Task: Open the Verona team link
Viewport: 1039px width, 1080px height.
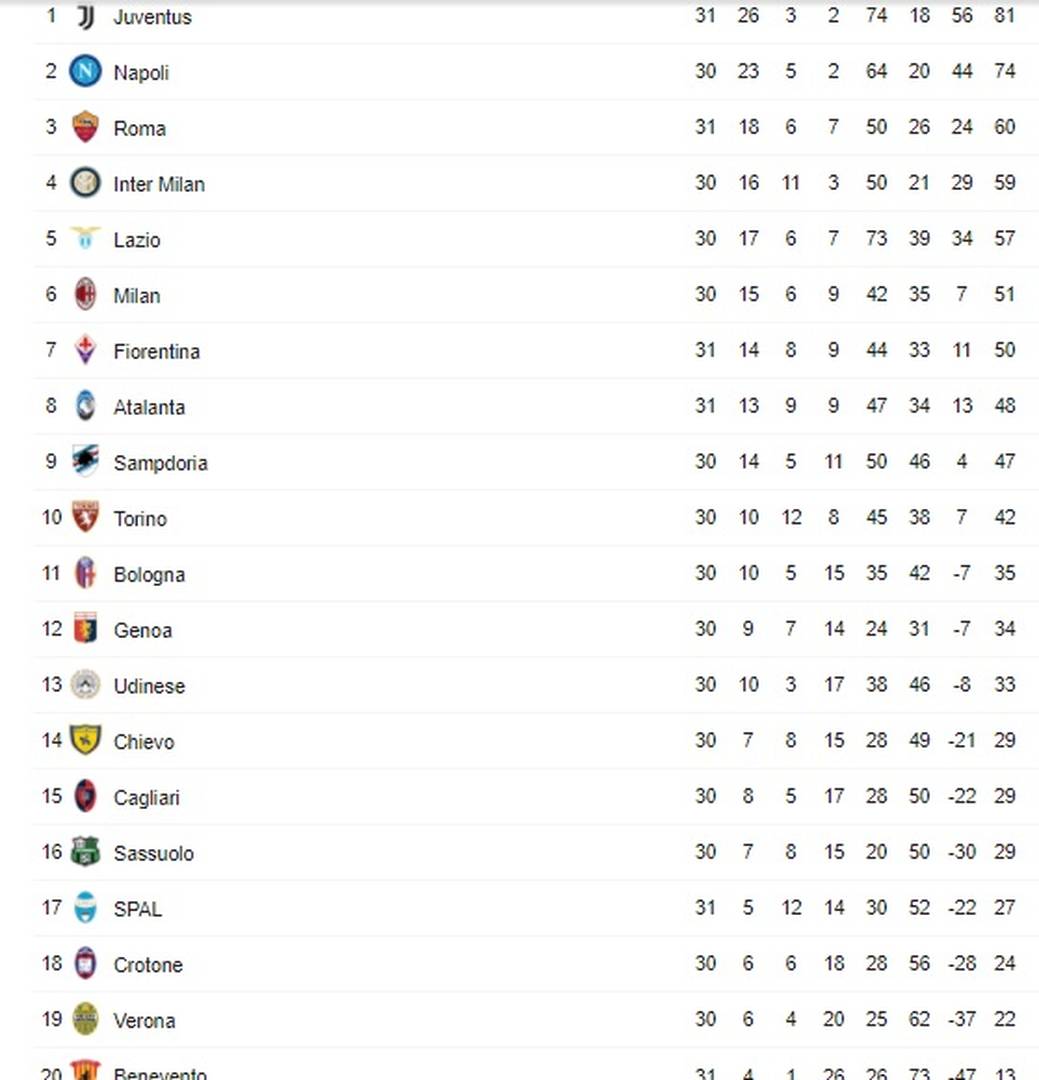Action: [x=144, y=1021]
